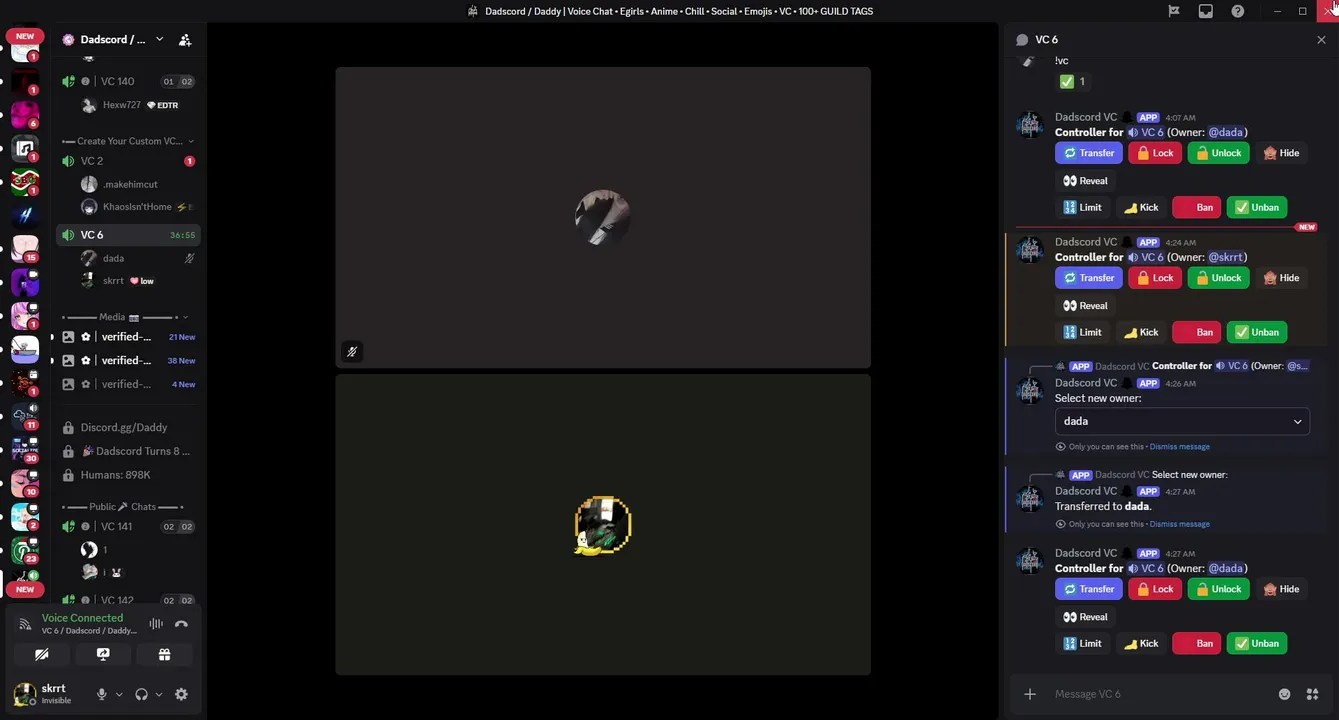Click Limit in the 4:07 AM controller
The width and height of the screenshot is (1339, 720).
1082,207
